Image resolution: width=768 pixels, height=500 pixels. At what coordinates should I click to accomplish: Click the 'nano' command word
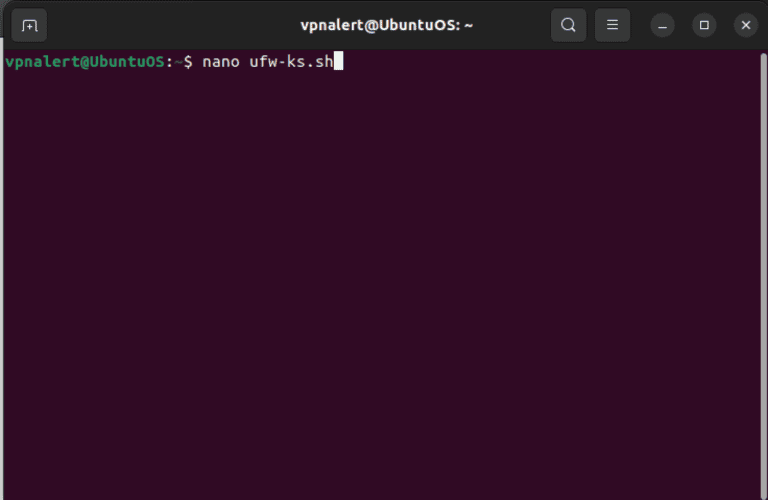pyautogui.click(x=221, y=62)
